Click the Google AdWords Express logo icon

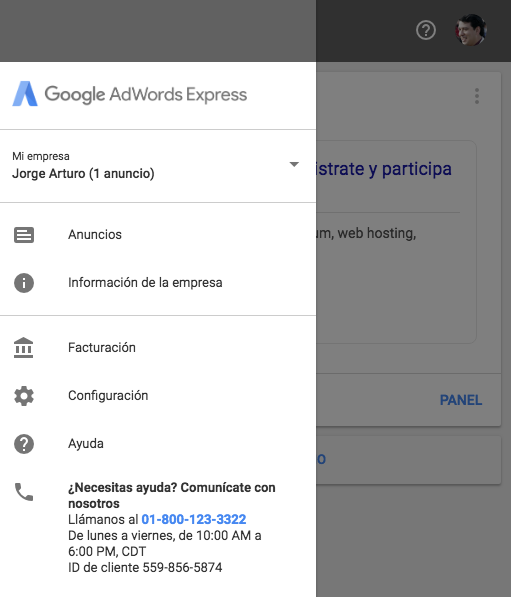[x=25, y=94]
